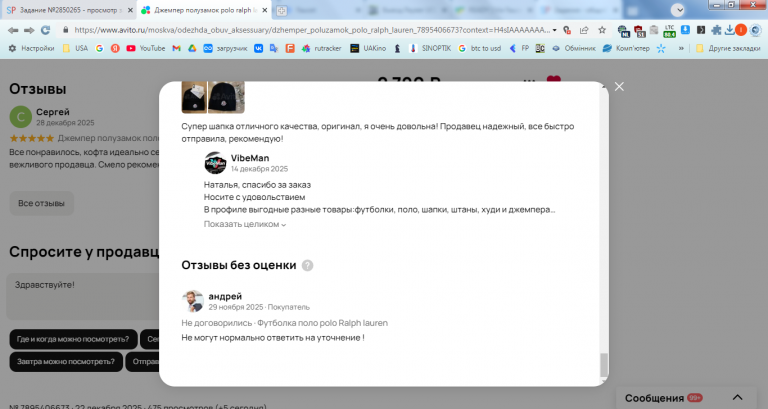Open the андрей reviewer name
The height and width of the screenshot is (409, 768).
(225, 296)
